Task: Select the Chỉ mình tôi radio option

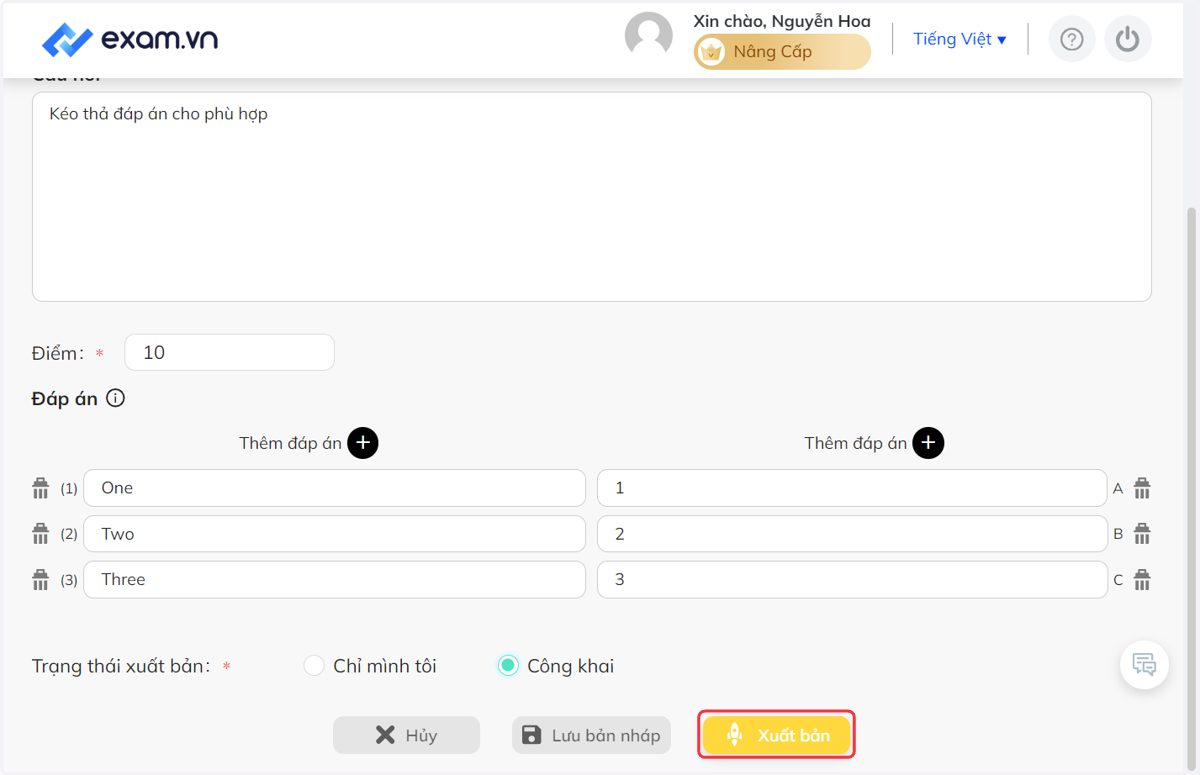Action: (314, 666)
